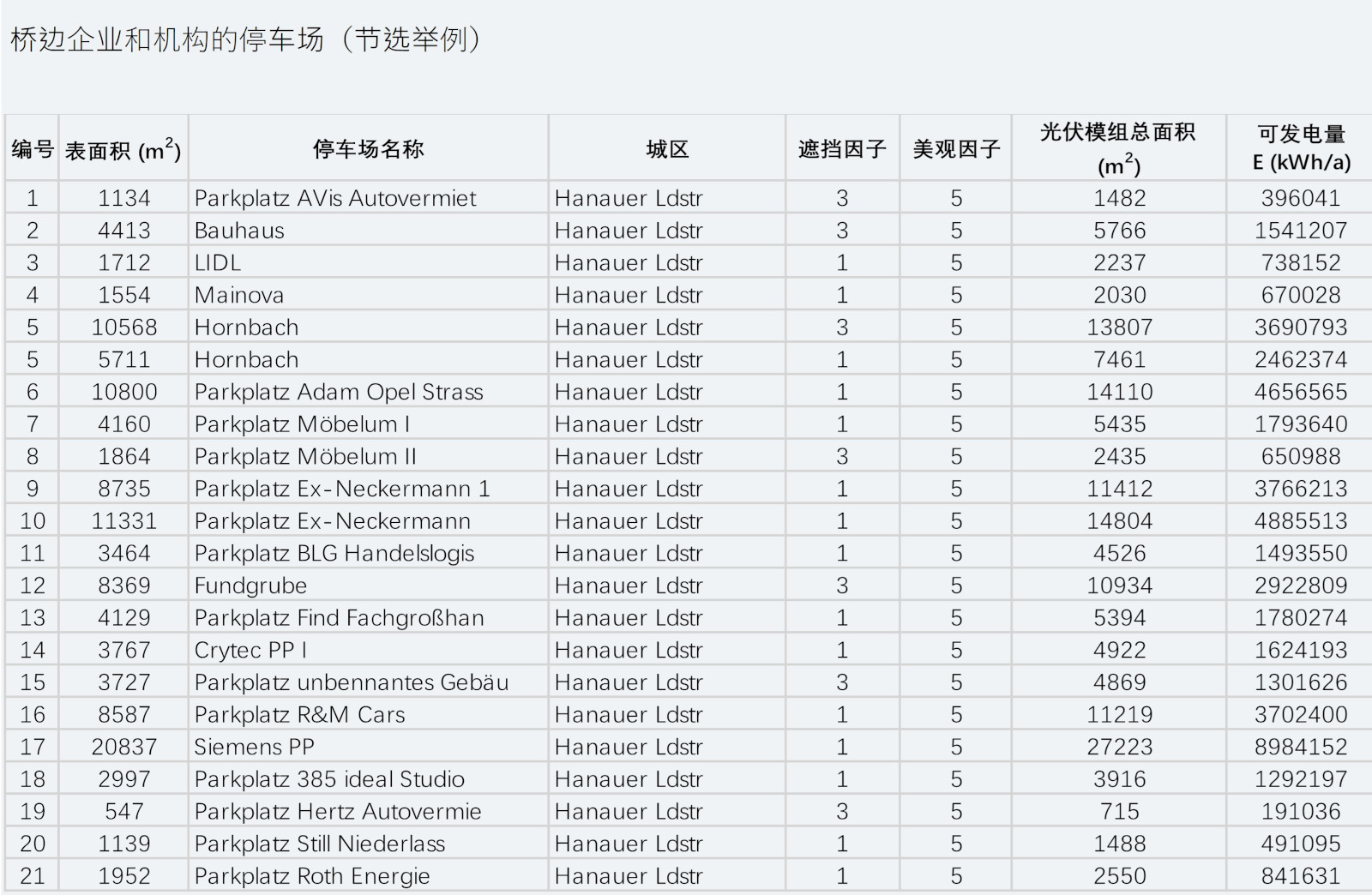The image size is (1372, 895).
Task: Click surface area value 20837
Action: (124, 747)
